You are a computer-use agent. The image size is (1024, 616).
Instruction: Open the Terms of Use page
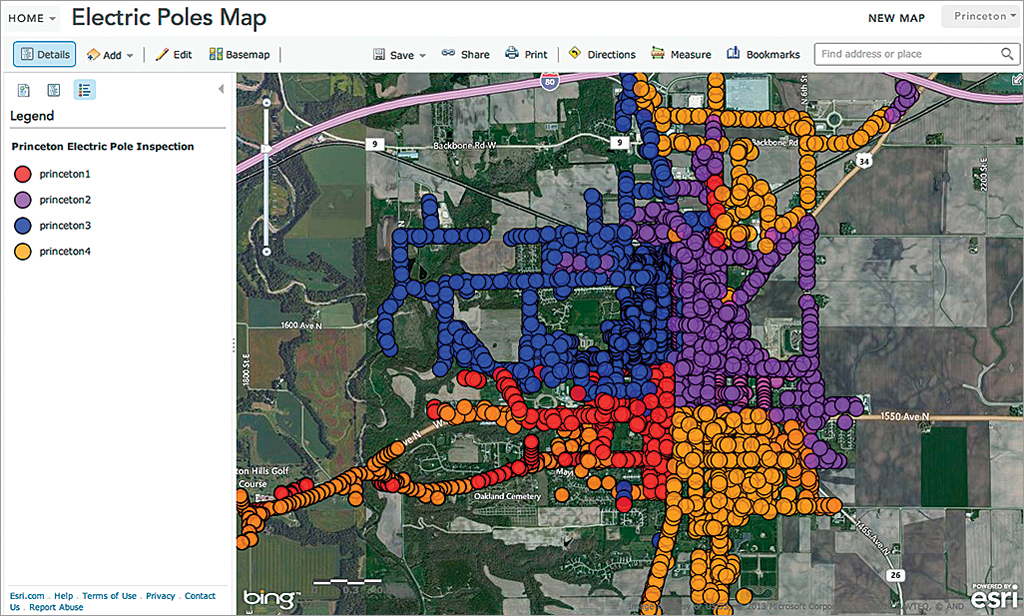click(109, 595)
